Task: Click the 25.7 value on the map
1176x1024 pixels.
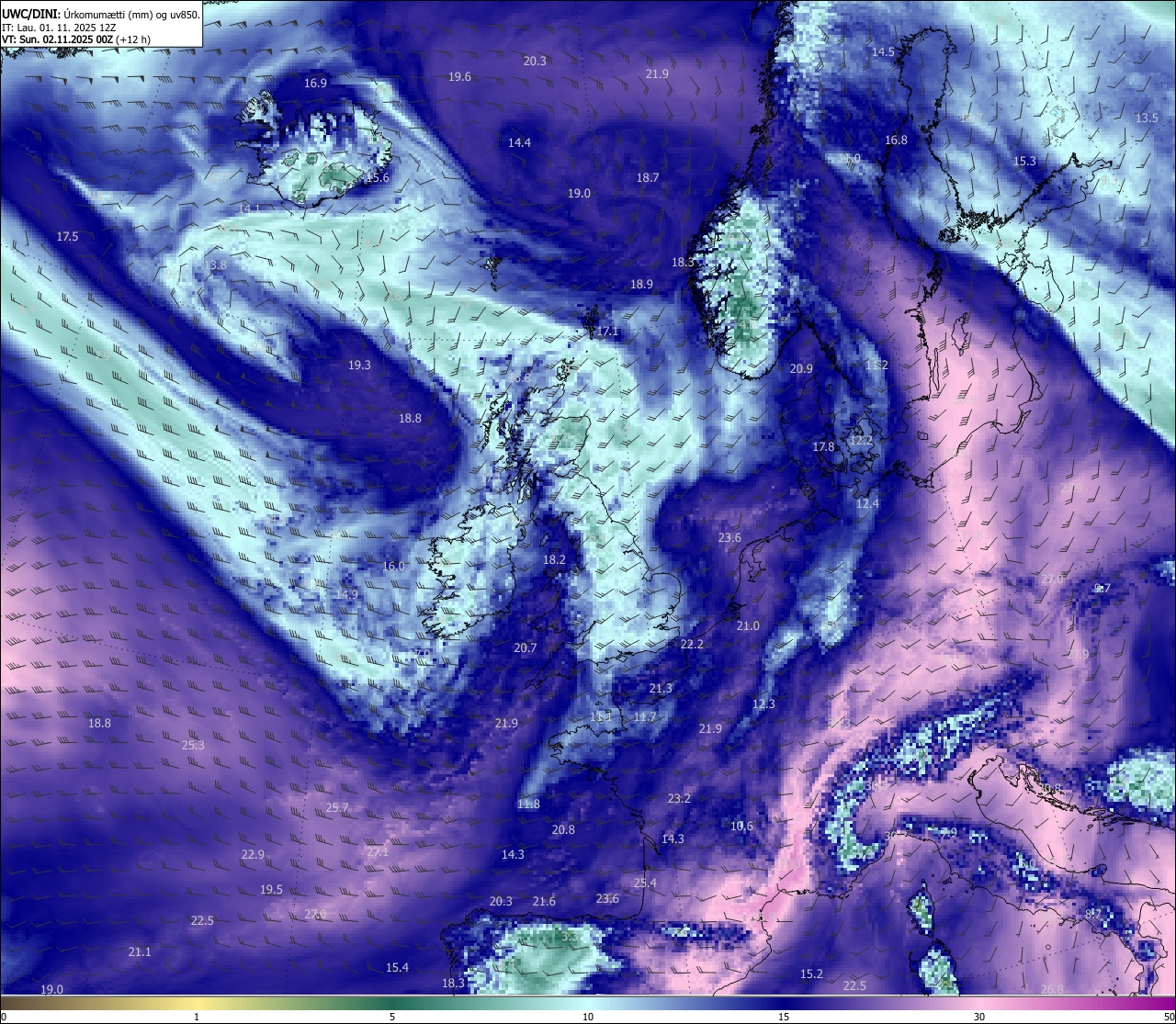Action: click(337, 807)
